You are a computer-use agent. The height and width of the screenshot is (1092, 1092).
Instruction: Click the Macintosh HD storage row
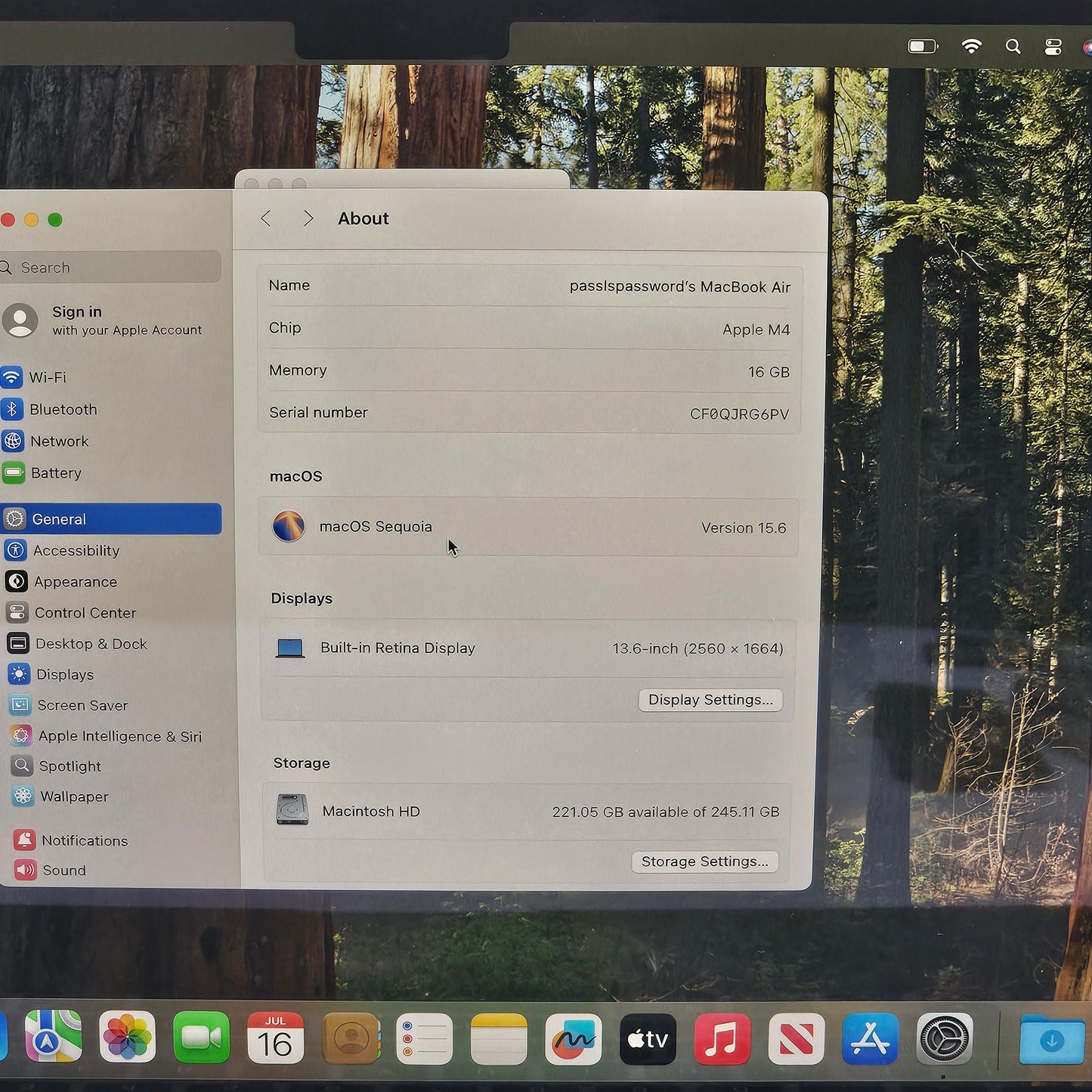click(527, 812)
